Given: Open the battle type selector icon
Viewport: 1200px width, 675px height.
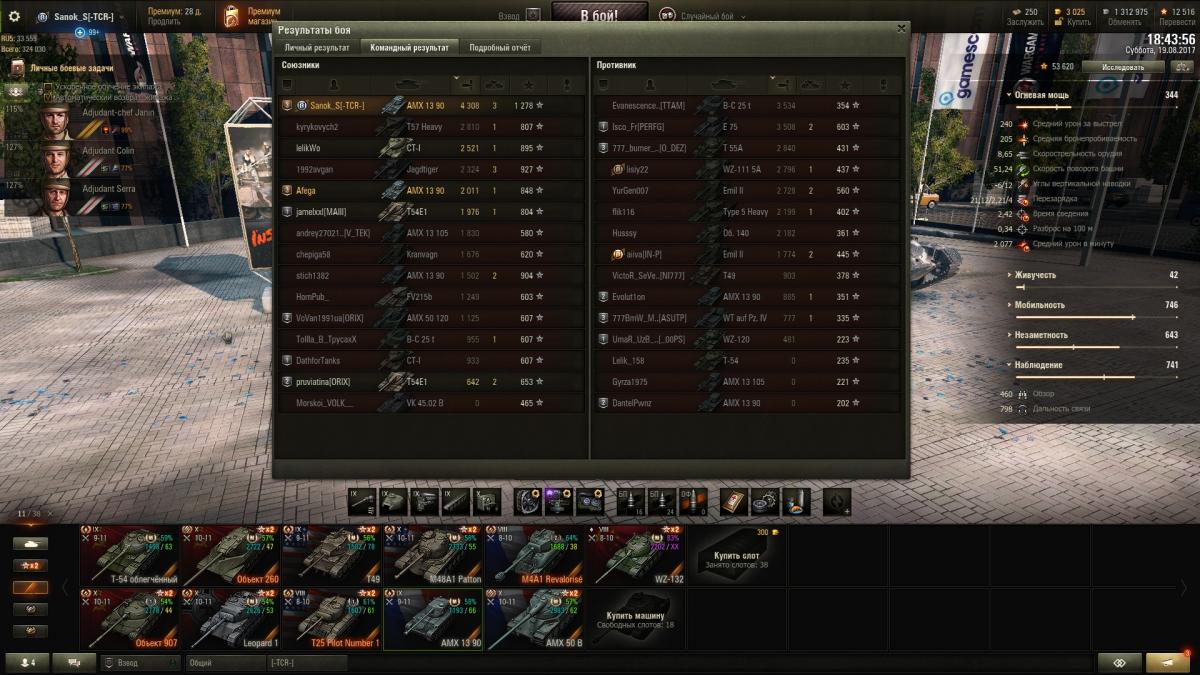Looking at the screenshot, I should 667,15.
